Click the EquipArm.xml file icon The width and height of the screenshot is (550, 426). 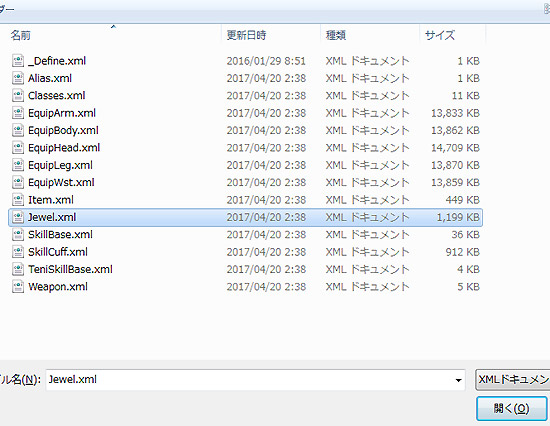click(x=18, y=113)
